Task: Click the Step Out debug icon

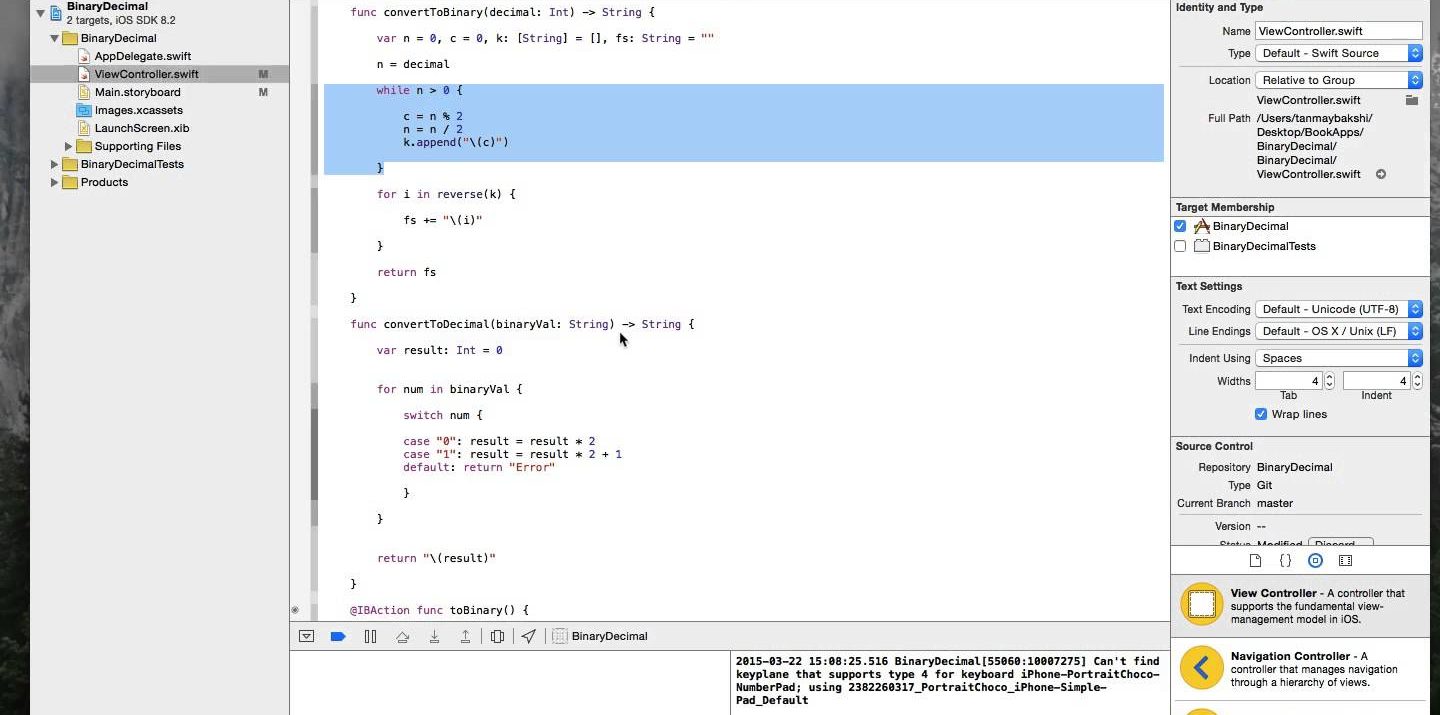Action: coord(465,636)
